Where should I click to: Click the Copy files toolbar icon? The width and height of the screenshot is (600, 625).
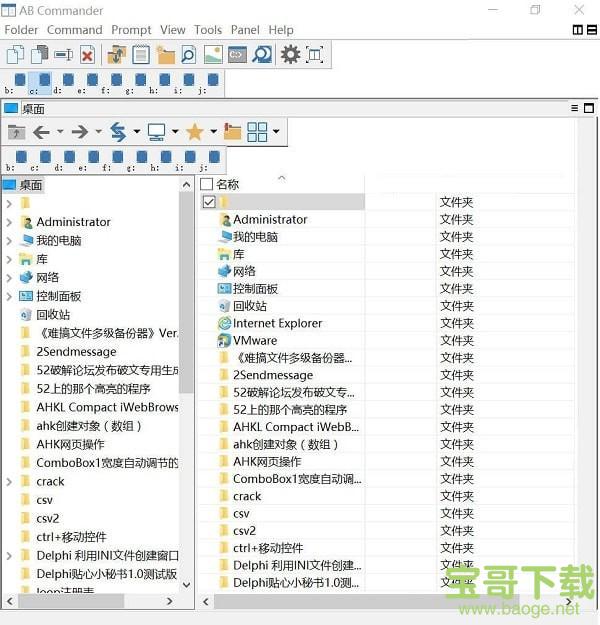click(x=15, y=55)
